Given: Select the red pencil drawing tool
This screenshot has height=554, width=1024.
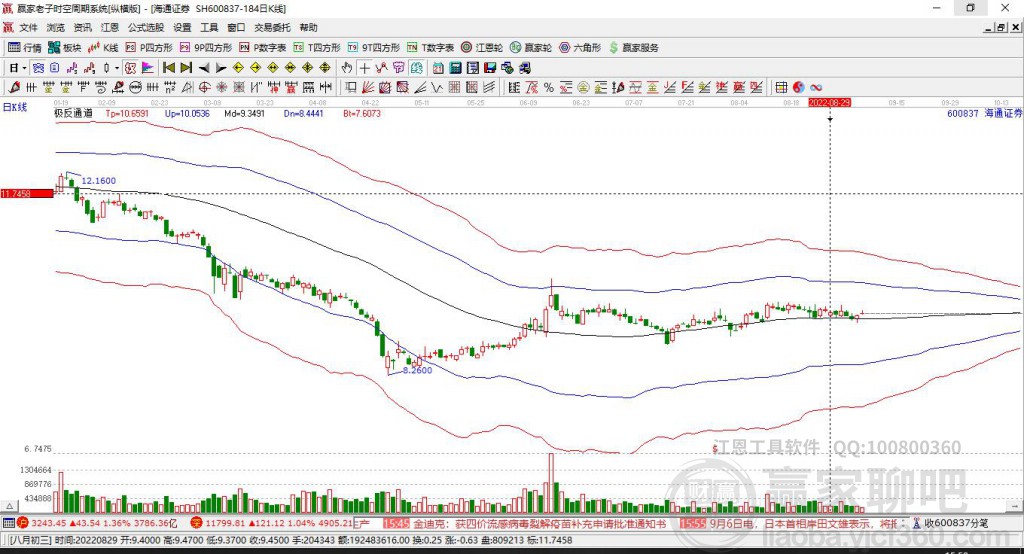Looking at the screenshot, I should point(14,88).
